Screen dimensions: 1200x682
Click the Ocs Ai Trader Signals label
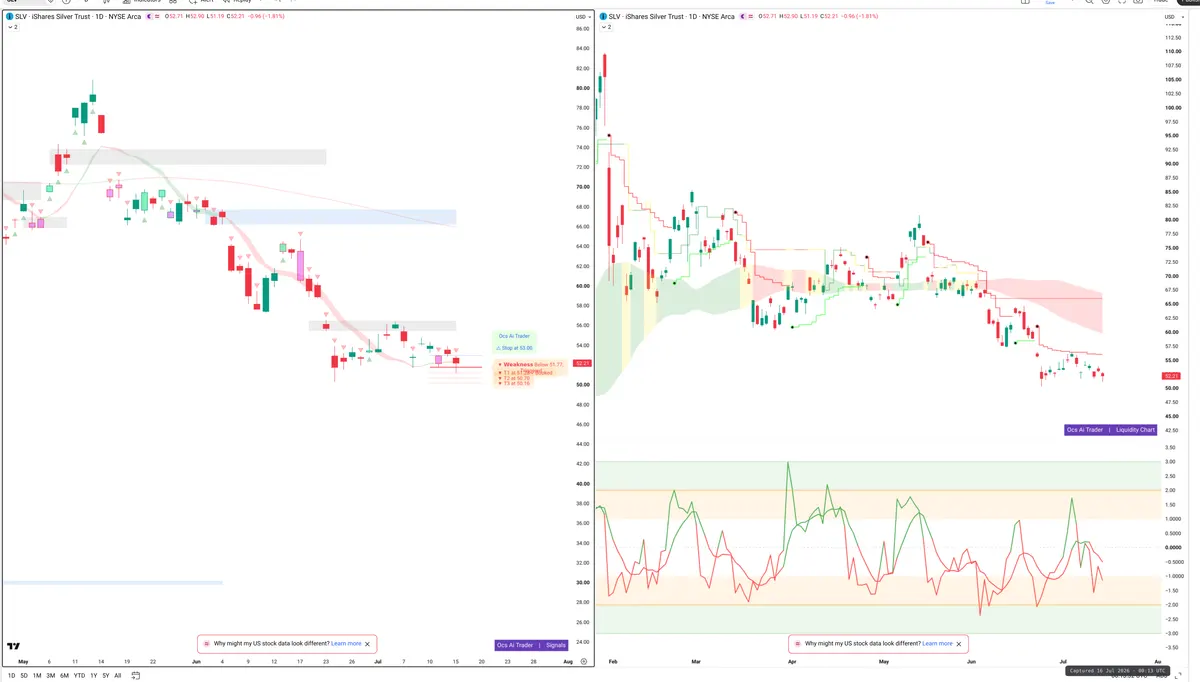[x=531, y=645]
